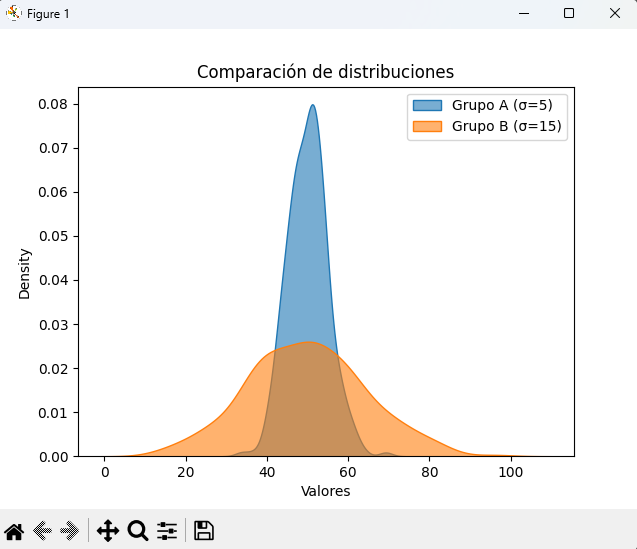Click the 100 tick on the x-axis
This screenshot has height=549, width=637.
511,472
